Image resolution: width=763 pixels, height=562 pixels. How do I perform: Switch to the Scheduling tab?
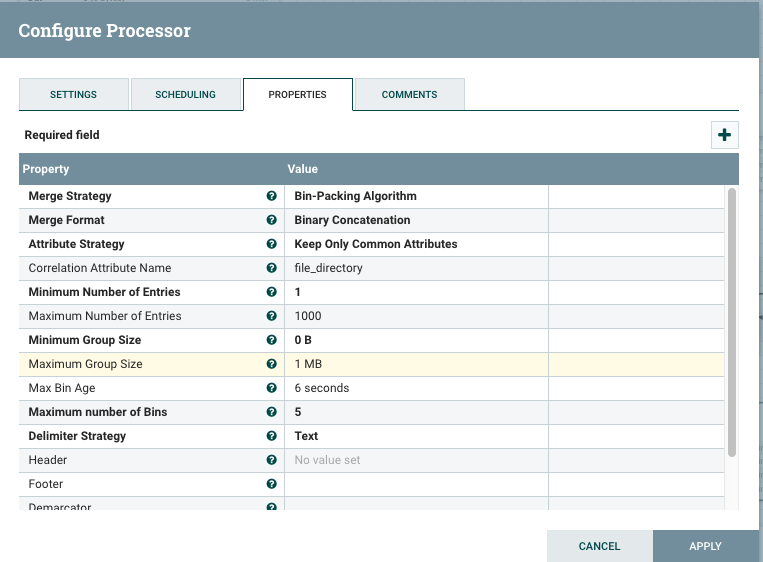pos(185,95)
